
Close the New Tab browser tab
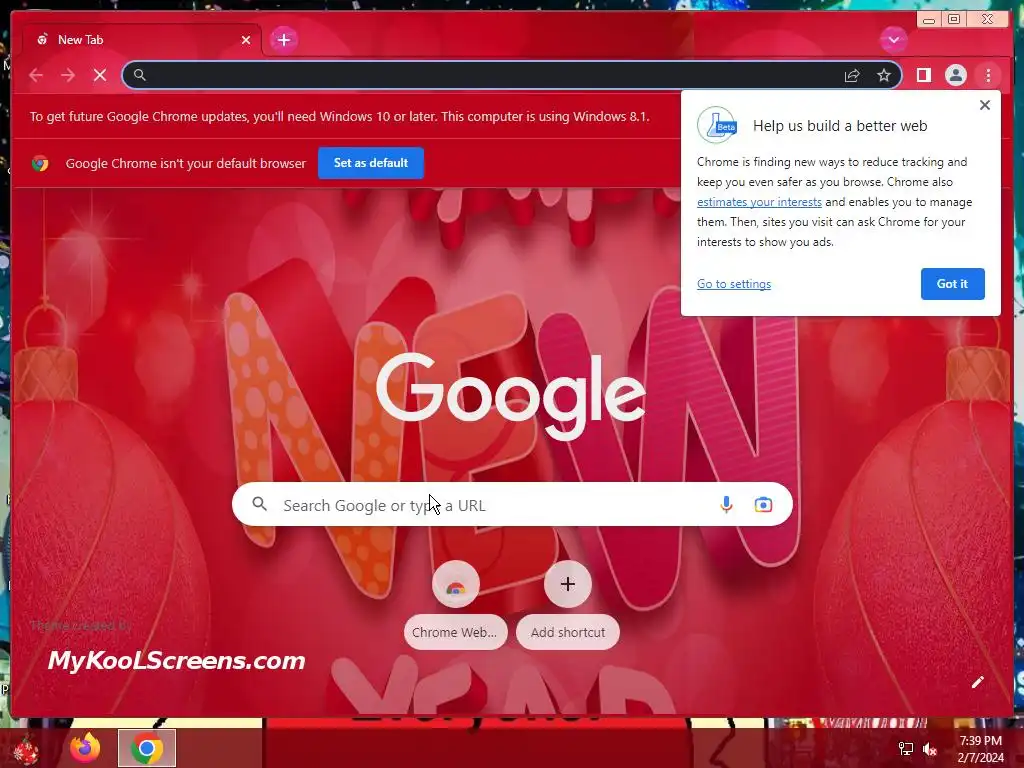[x=246, y=40]
